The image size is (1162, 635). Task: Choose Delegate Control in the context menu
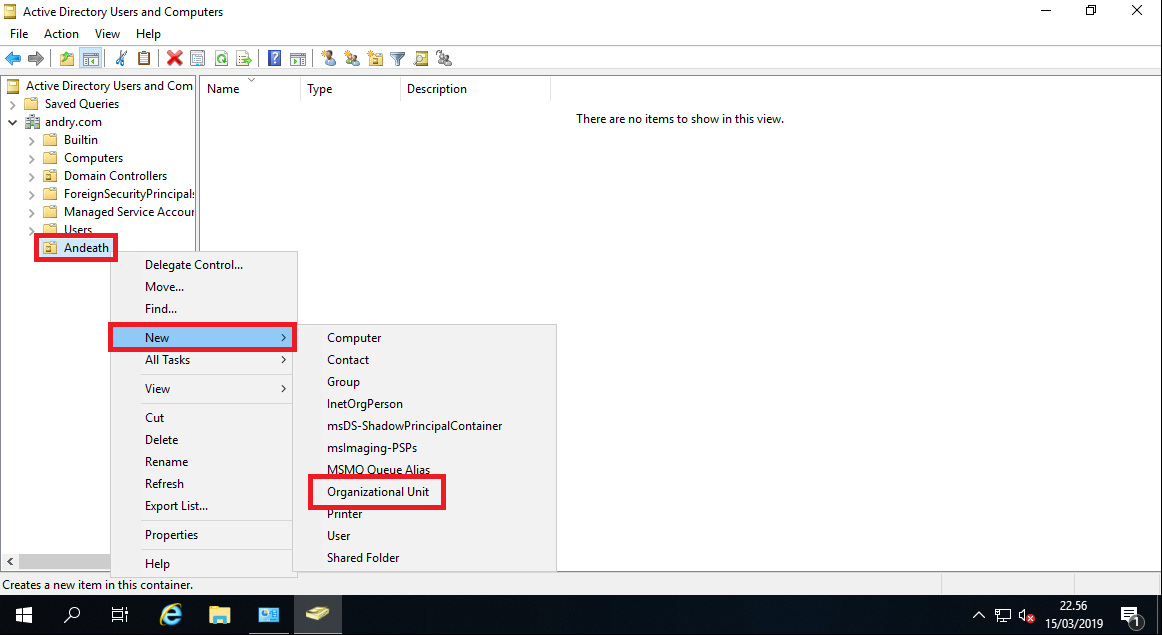point(204,265)
